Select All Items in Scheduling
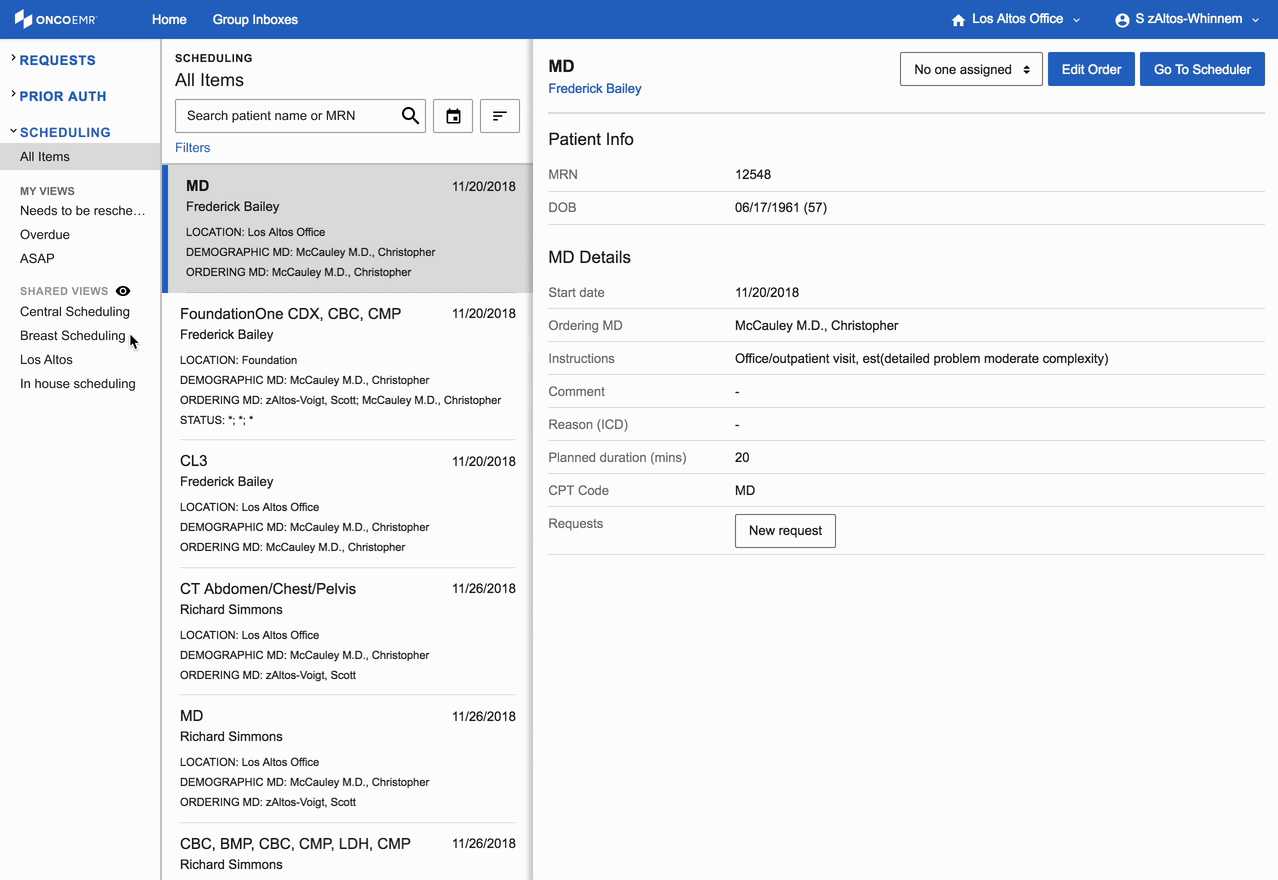Viewport: 1278px width, 880px height. [80, 156]
